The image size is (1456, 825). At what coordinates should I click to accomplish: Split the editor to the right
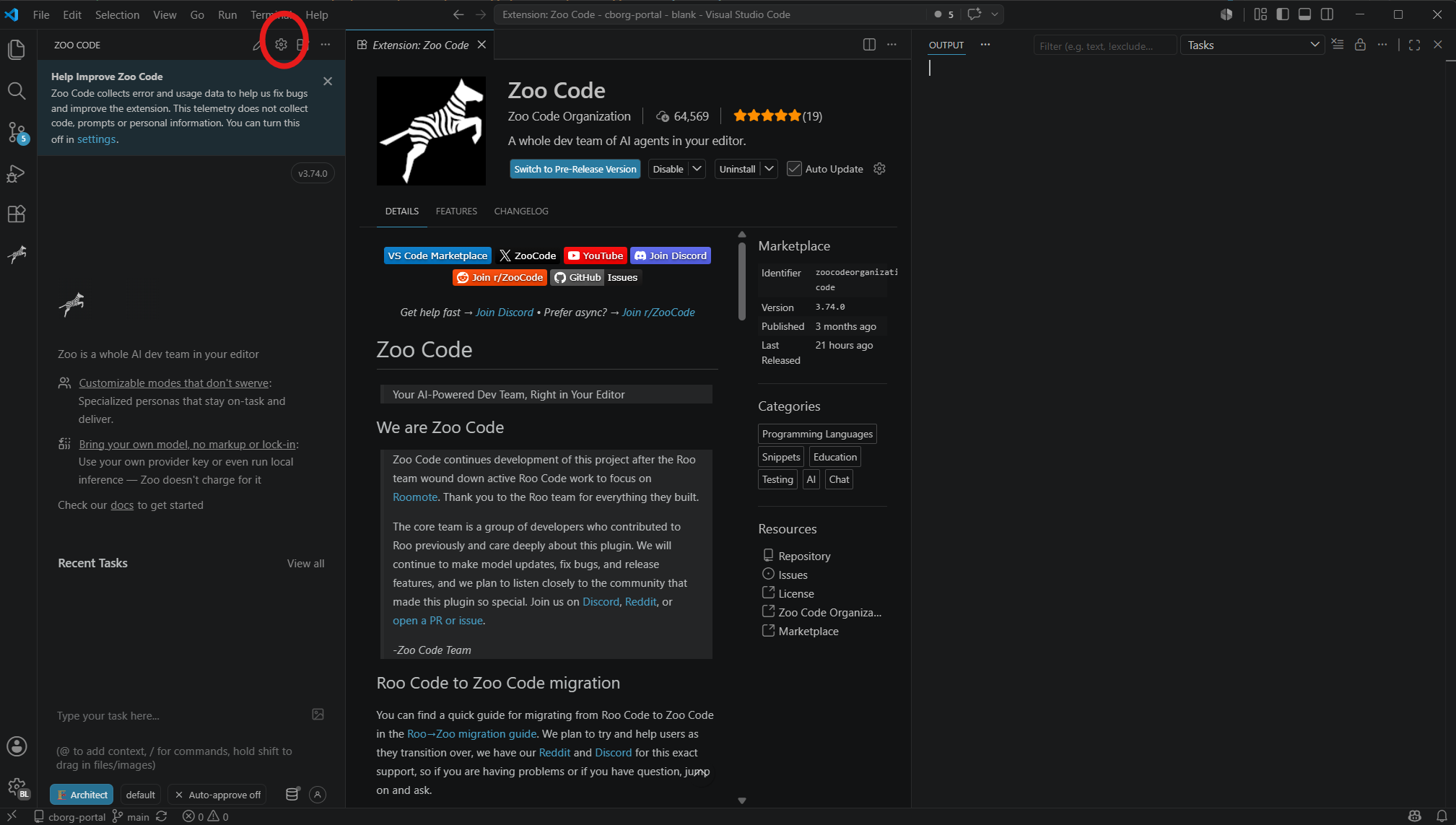pyautogui.click(x=869, y=45)
